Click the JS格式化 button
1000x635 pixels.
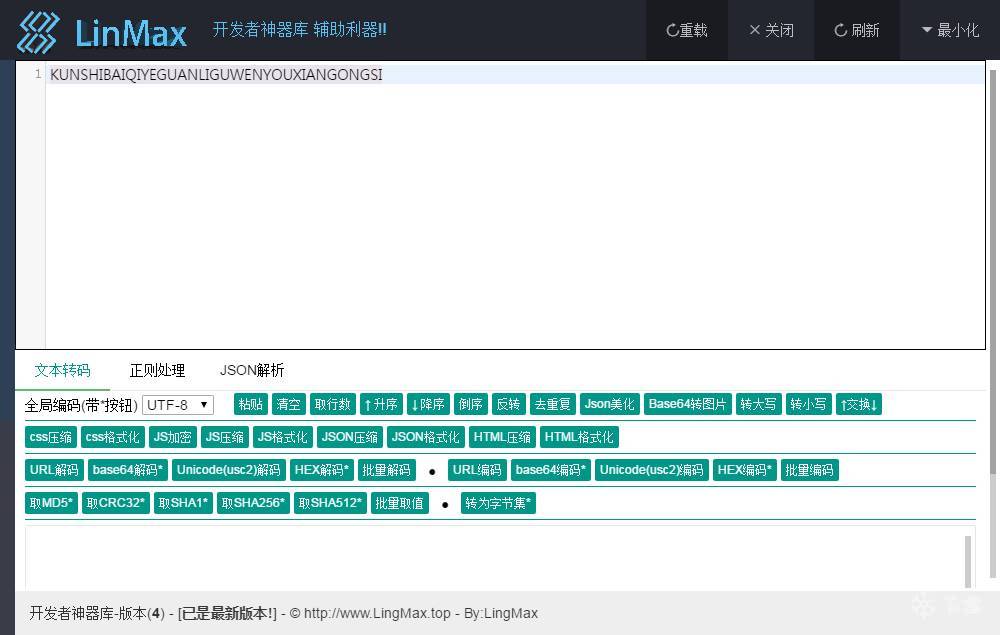click(x=283, y=437)
